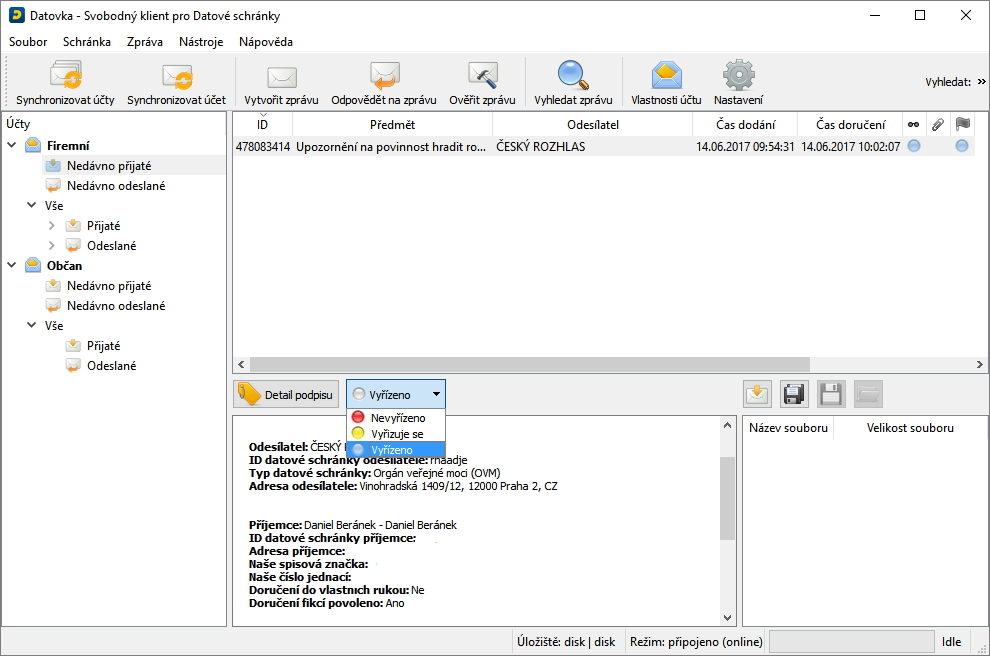Click Ověřit zprávu toolbar icon
990x656 pixels.
tap(482, 75)
